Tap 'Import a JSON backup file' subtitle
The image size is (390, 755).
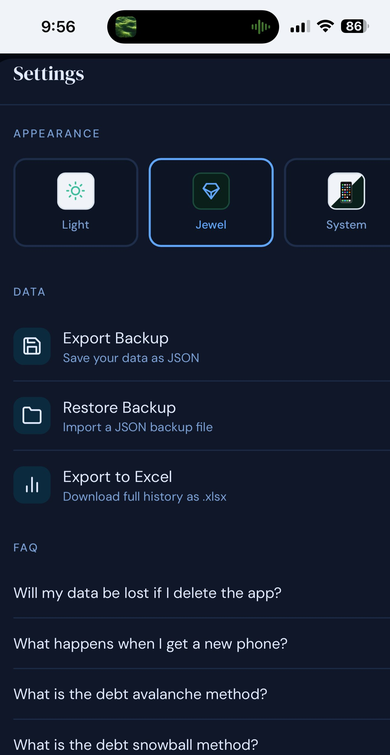pos(138,427)
